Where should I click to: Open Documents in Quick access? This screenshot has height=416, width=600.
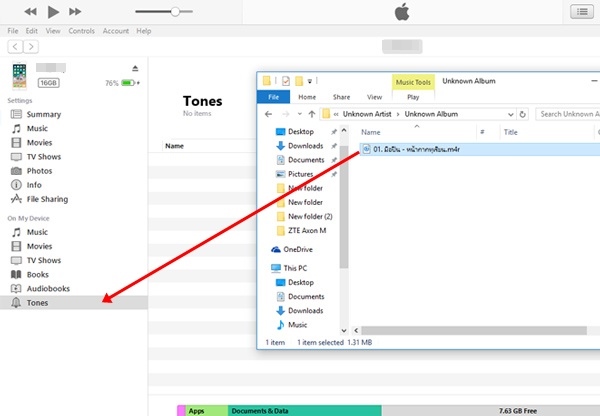(x=306, y=160)
